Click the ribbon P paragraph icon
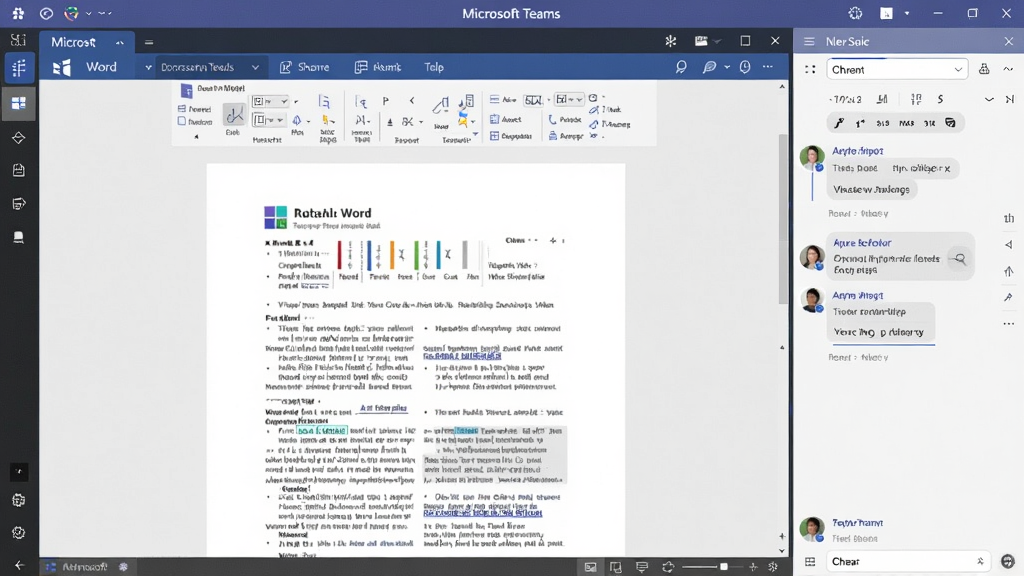The height and width of the screenshot is (576, 1024). 385,101
